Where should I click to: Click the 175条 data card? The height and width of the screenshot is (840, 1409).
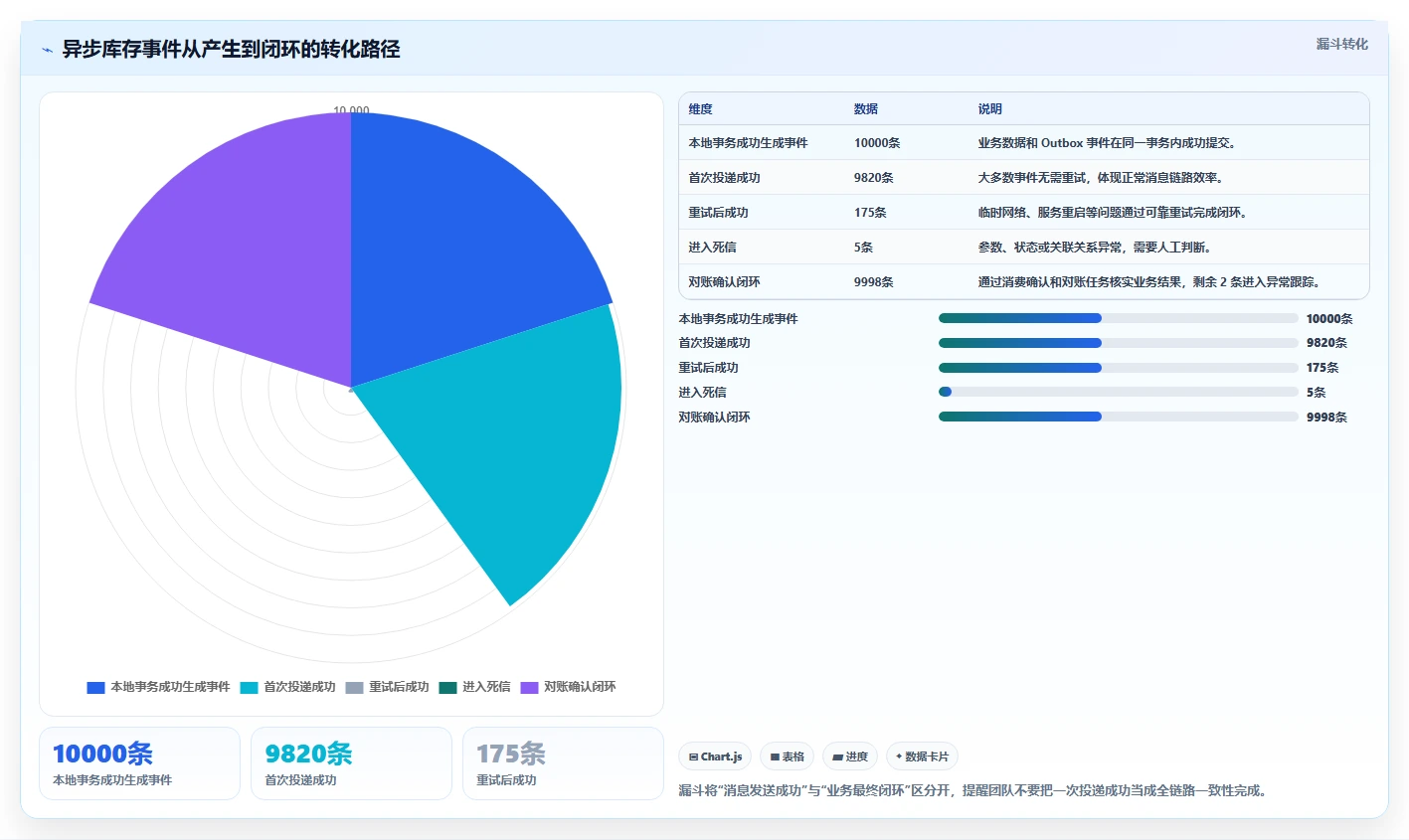pos(563,763)
